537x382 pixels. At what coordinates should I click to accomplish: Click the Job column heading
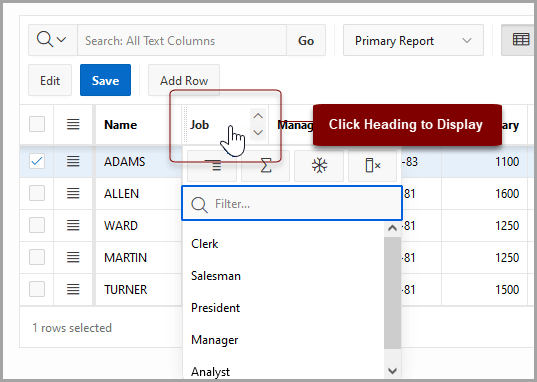[200, 125]
